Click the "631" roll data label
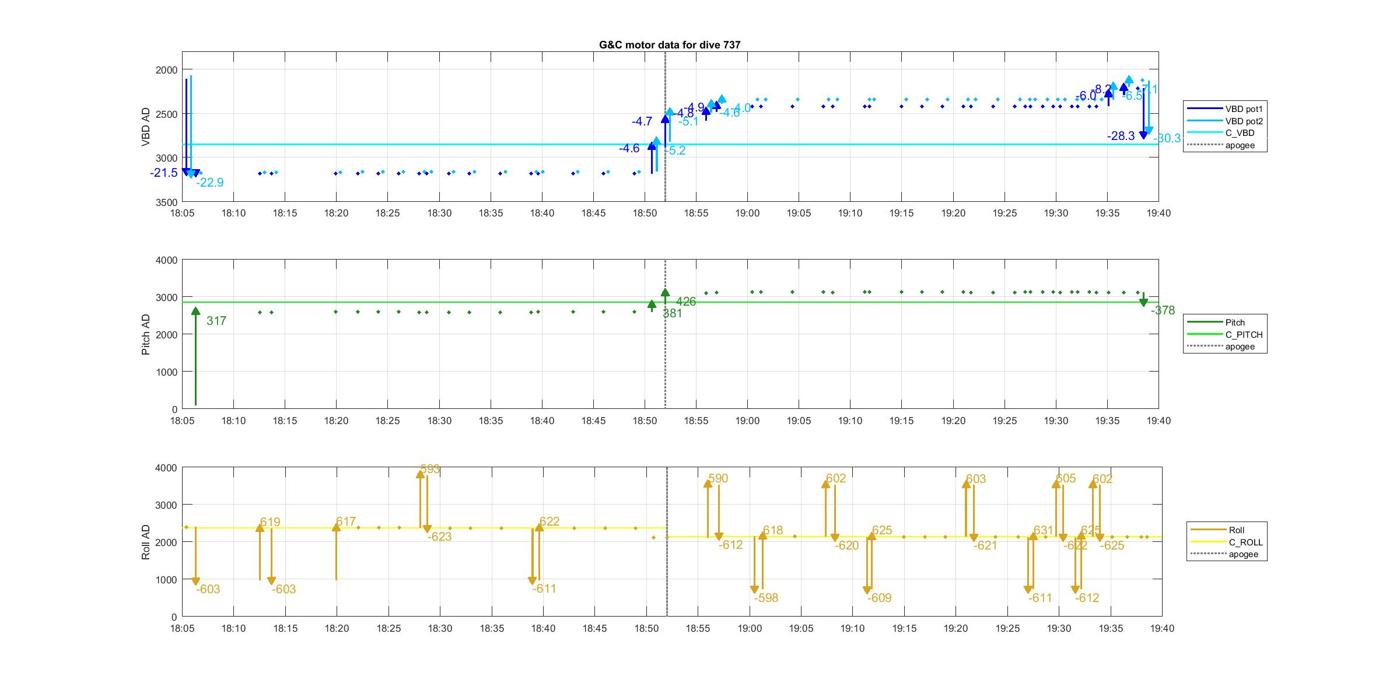This screenshot has height=693, width=1400. pyautogui.click(x=1044, y=531)
